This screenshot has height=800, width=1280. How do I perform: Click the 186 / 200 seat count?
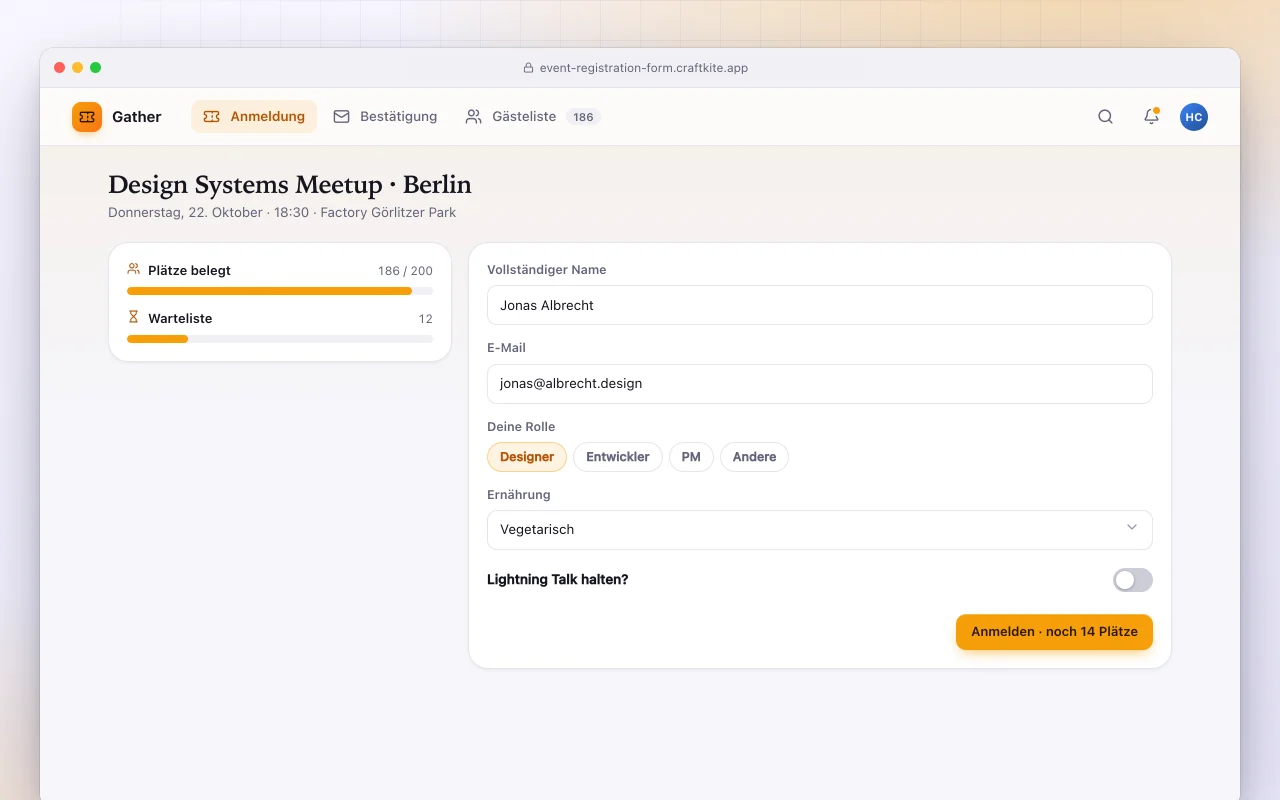tap(405, 271)
